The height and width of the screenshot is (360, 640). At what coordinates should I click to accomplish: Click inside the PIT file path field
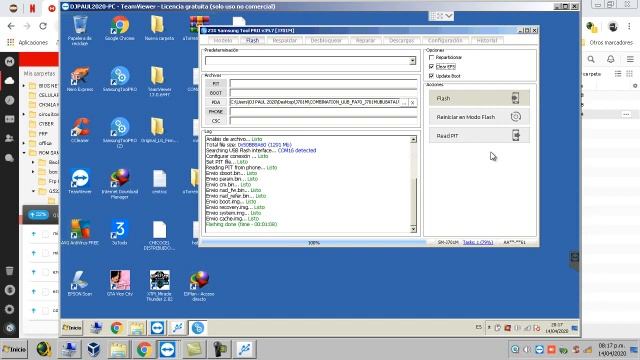coord(323,84)
